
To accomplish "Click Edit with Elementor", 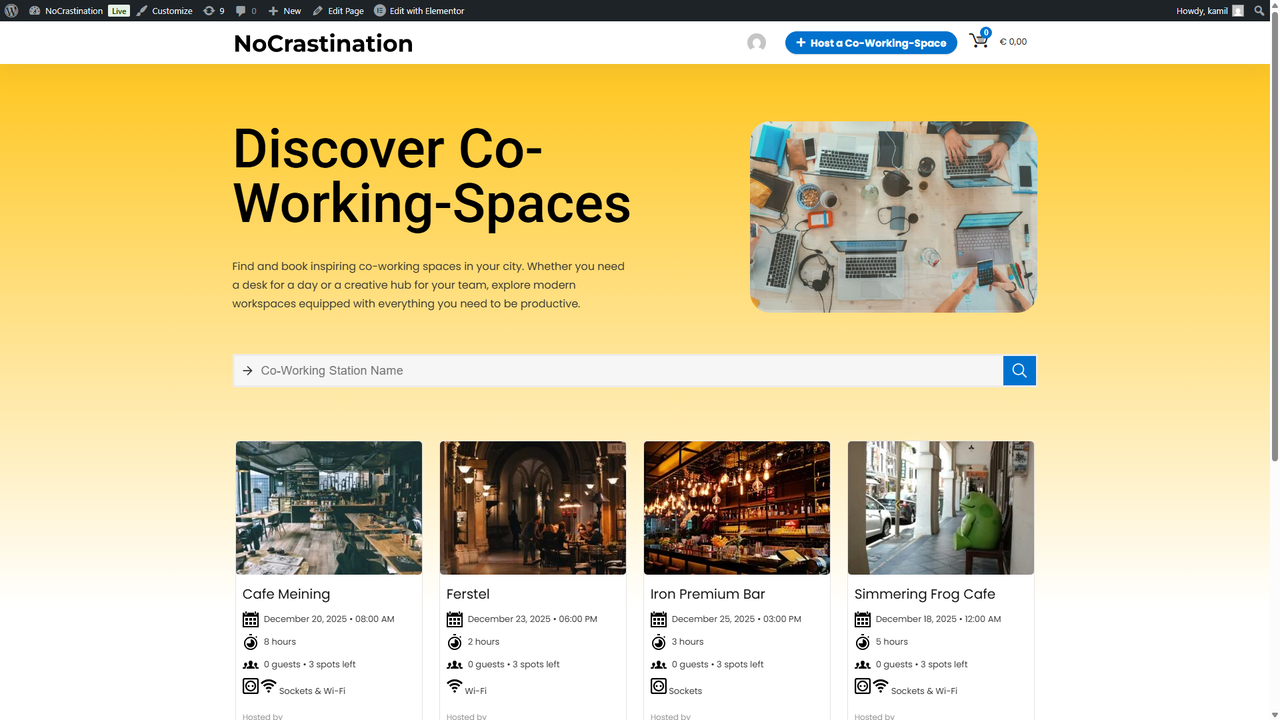I will [x=419, y=10].
